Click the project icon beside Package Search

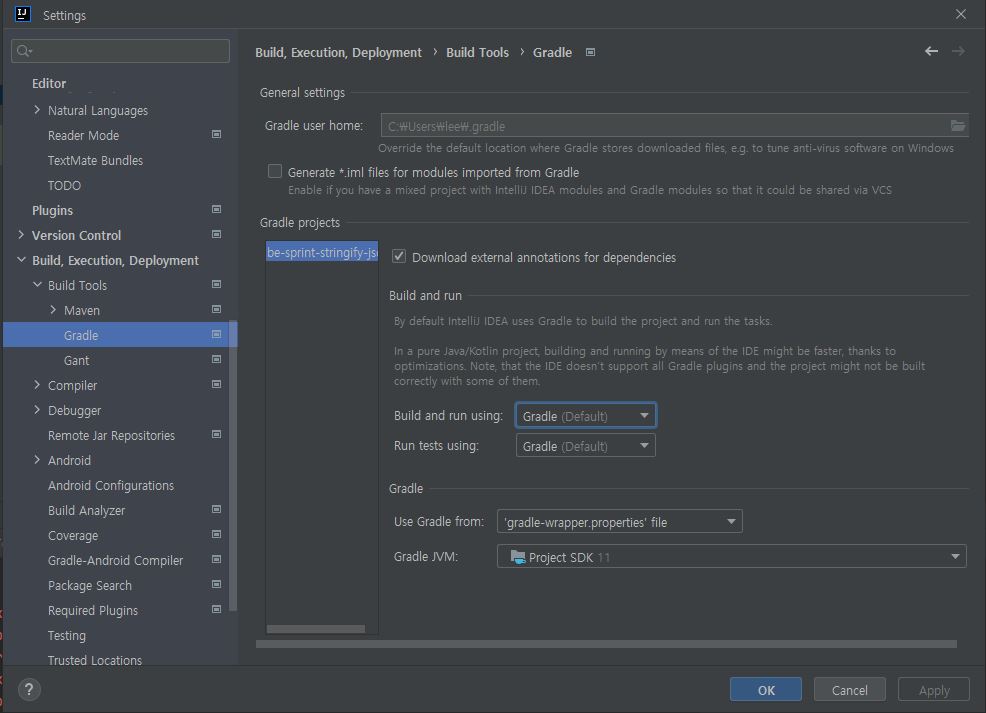point(216,584)
